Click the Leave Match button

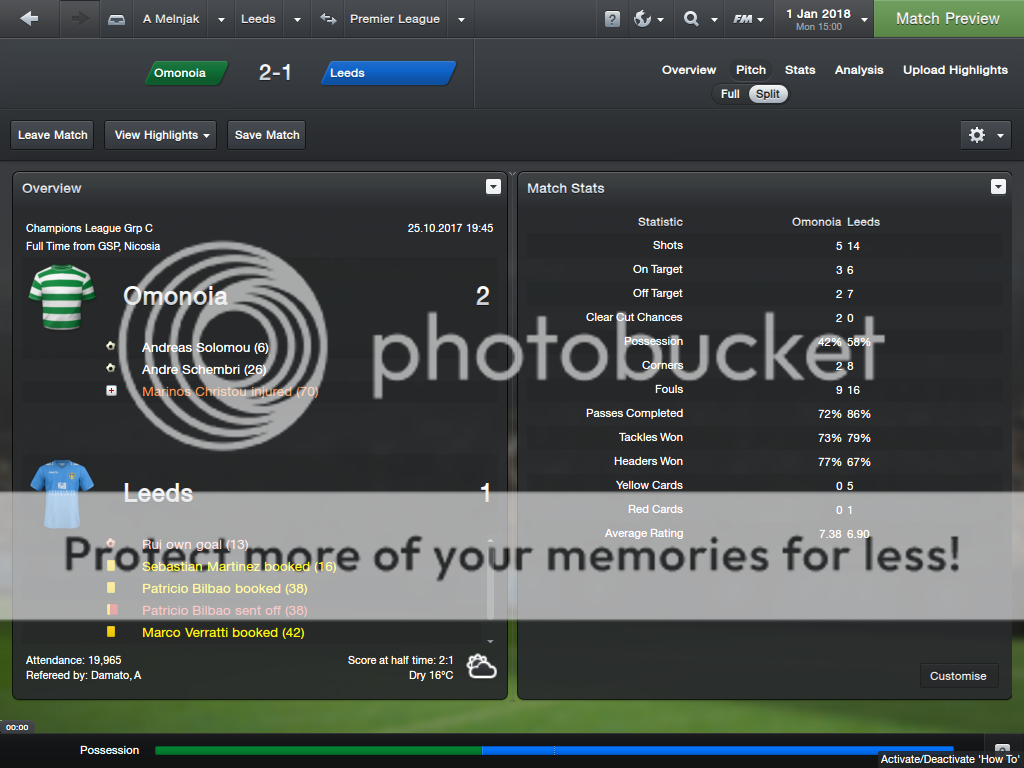click(x=53, y=135)
